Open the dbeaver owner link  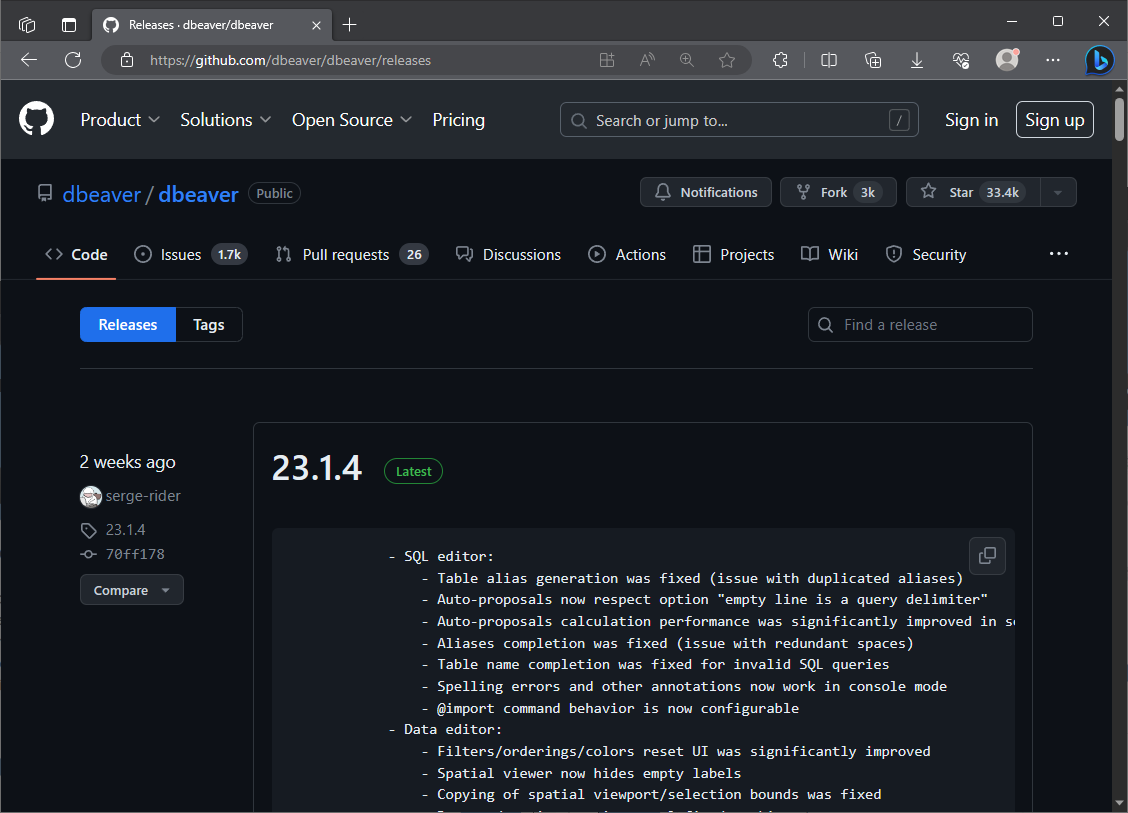[101, 194]
